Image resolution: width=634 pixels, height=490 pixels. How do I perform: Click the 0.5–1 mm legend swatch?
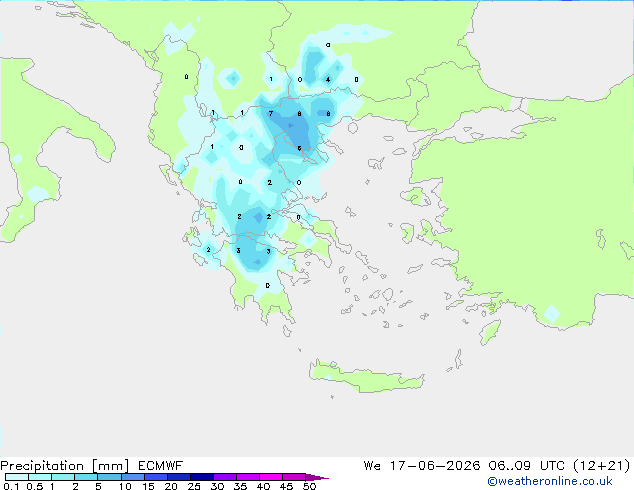tap(40, 477)
